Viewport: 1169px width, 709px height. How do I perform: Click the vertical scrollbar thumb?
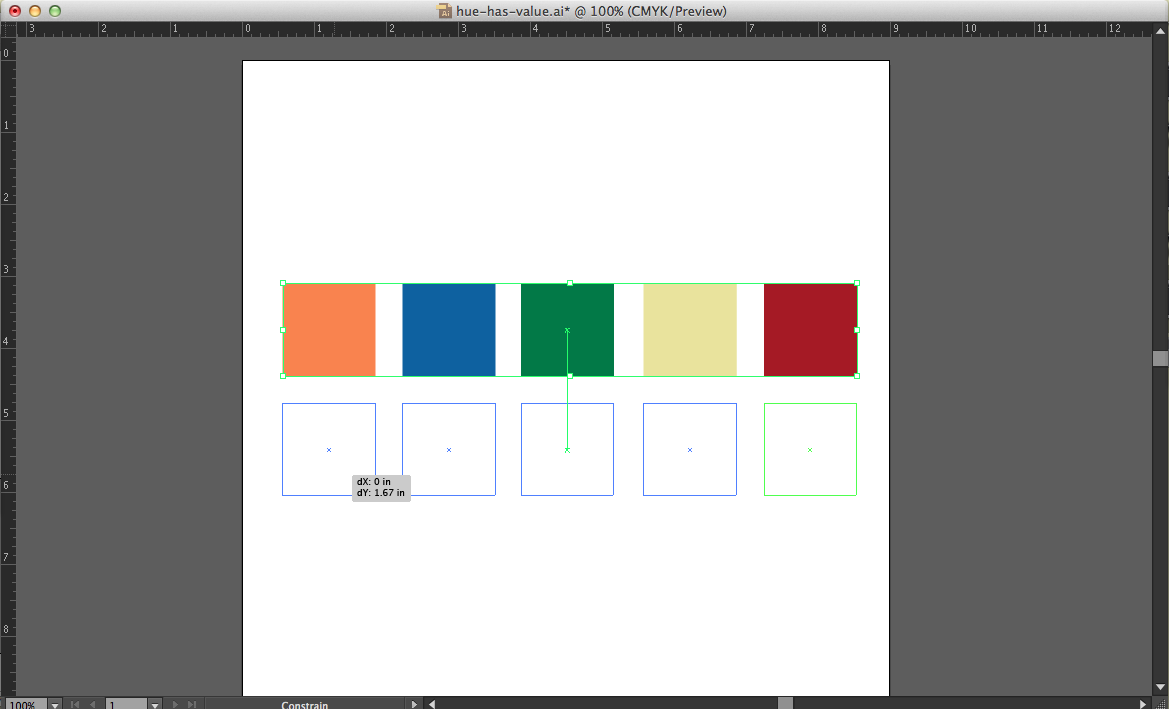tap(1160, 358)
